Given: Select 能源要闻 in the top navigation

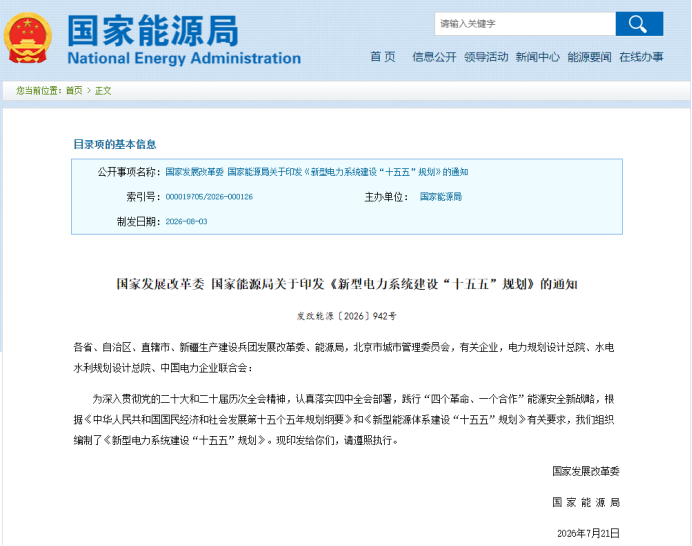Looking at the screenshot, I should 589,57.
